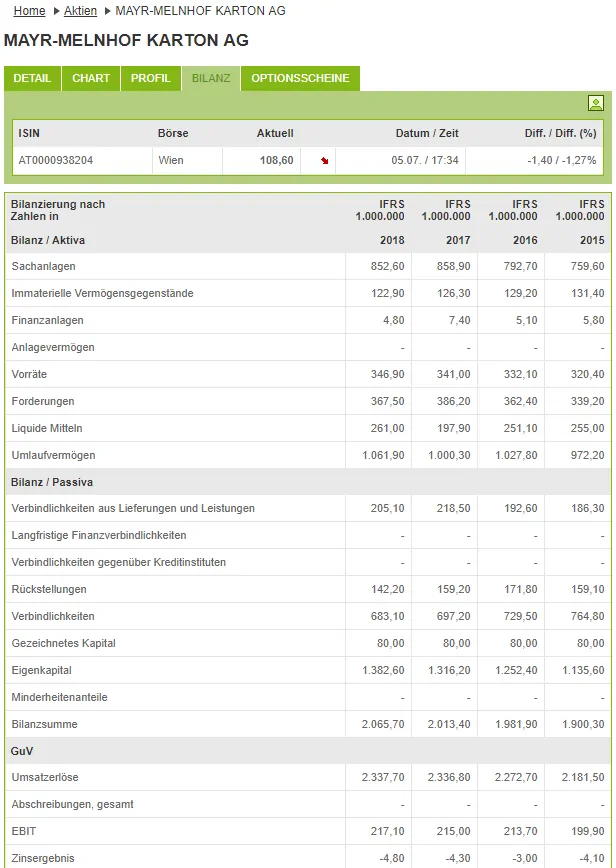
Task: Click the 2015 column header
Action: 592,240
